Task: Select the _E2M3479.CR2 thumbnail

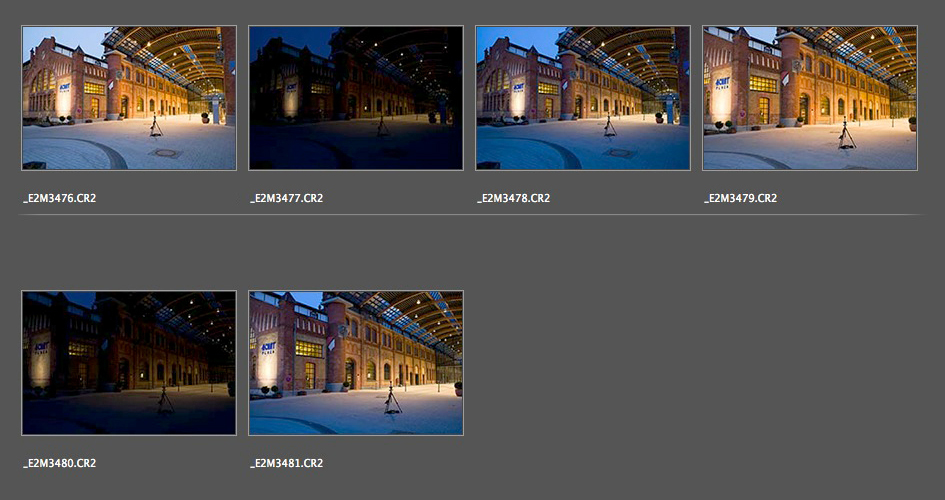Action: (x=810, y=98)
